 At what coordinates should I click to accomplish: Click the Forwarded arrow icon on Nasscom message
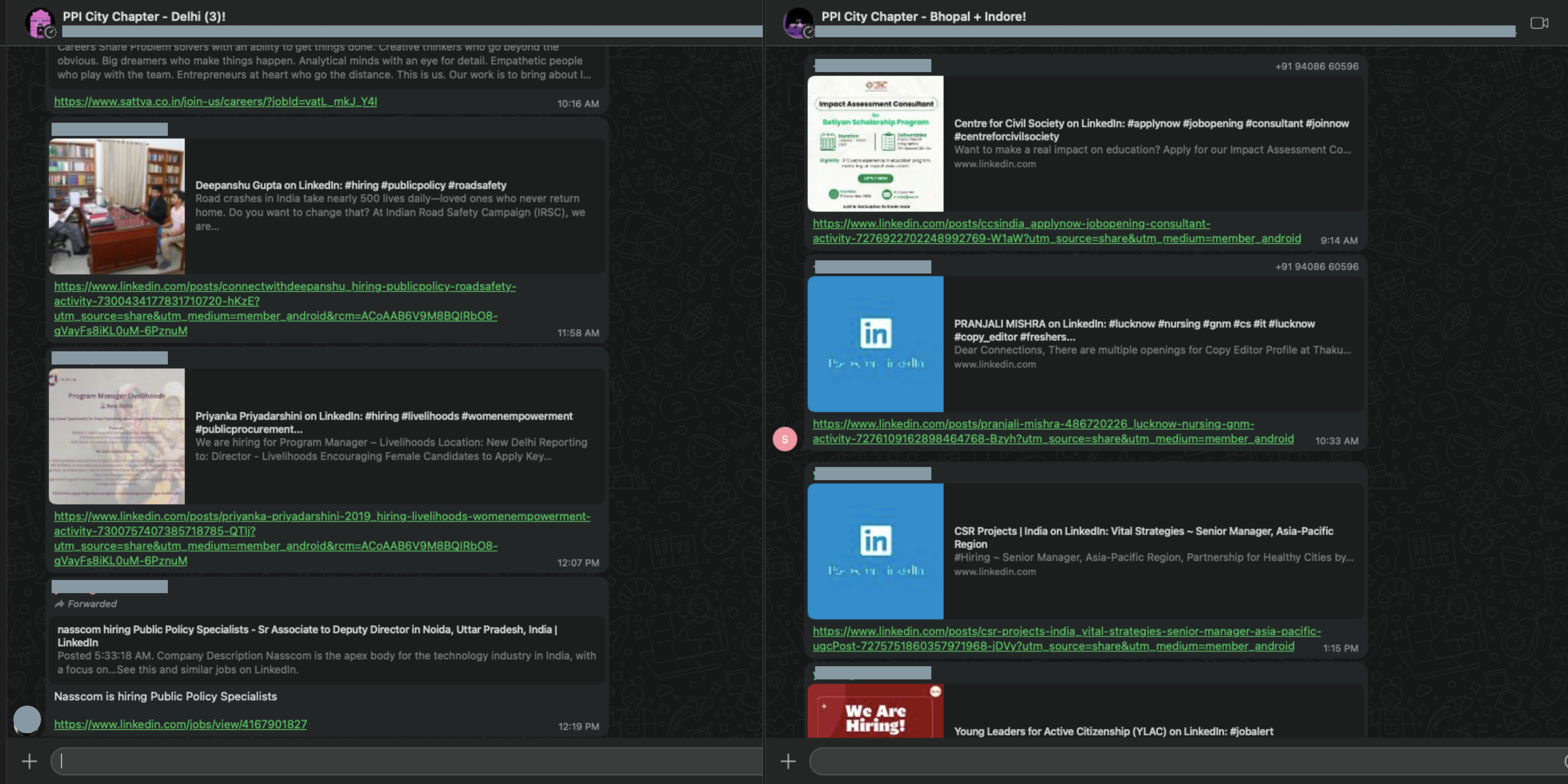tap(59, 604)
